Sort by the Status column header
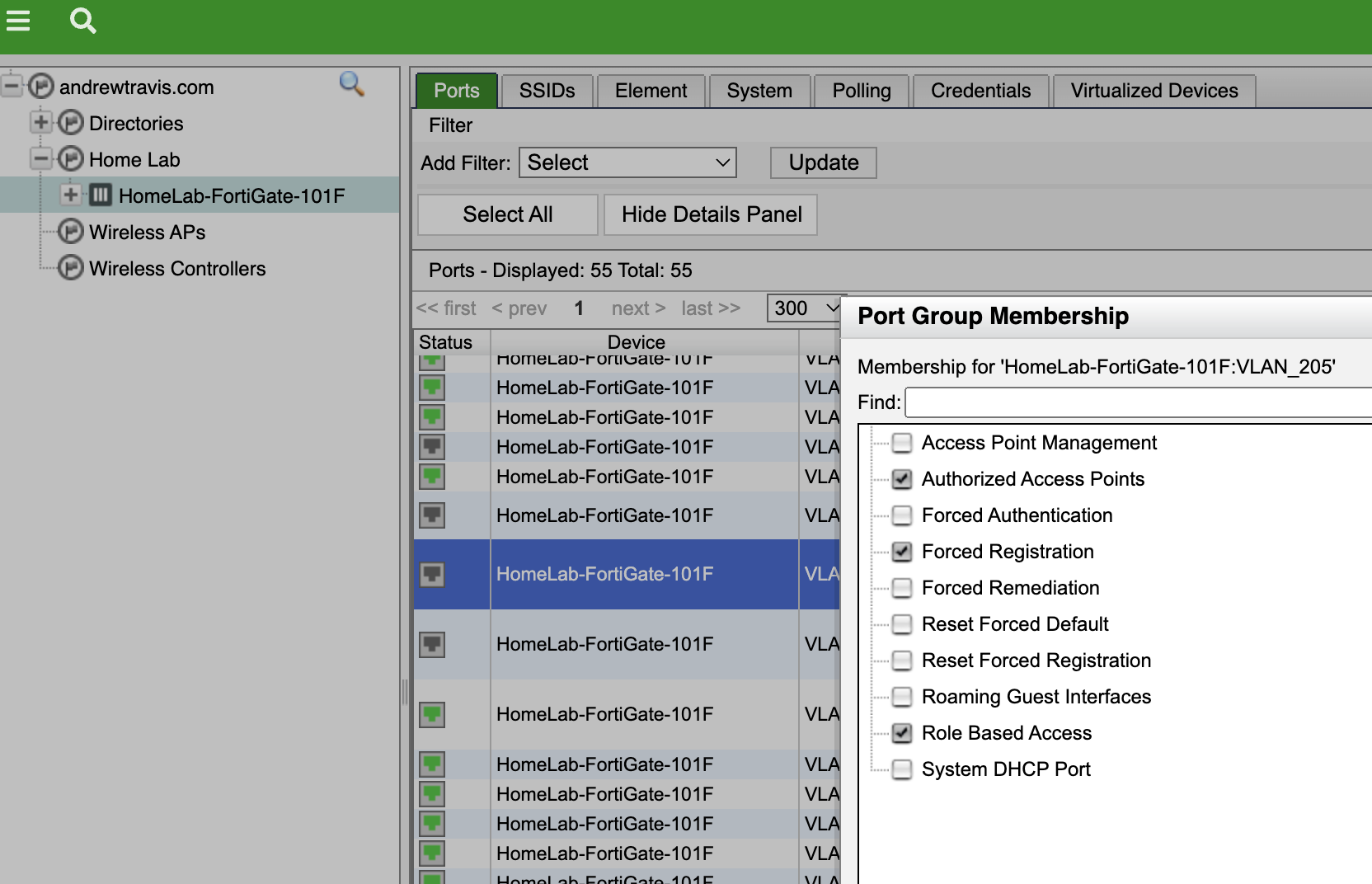This screenshot has height=884, width=1372. click(451, 342)
